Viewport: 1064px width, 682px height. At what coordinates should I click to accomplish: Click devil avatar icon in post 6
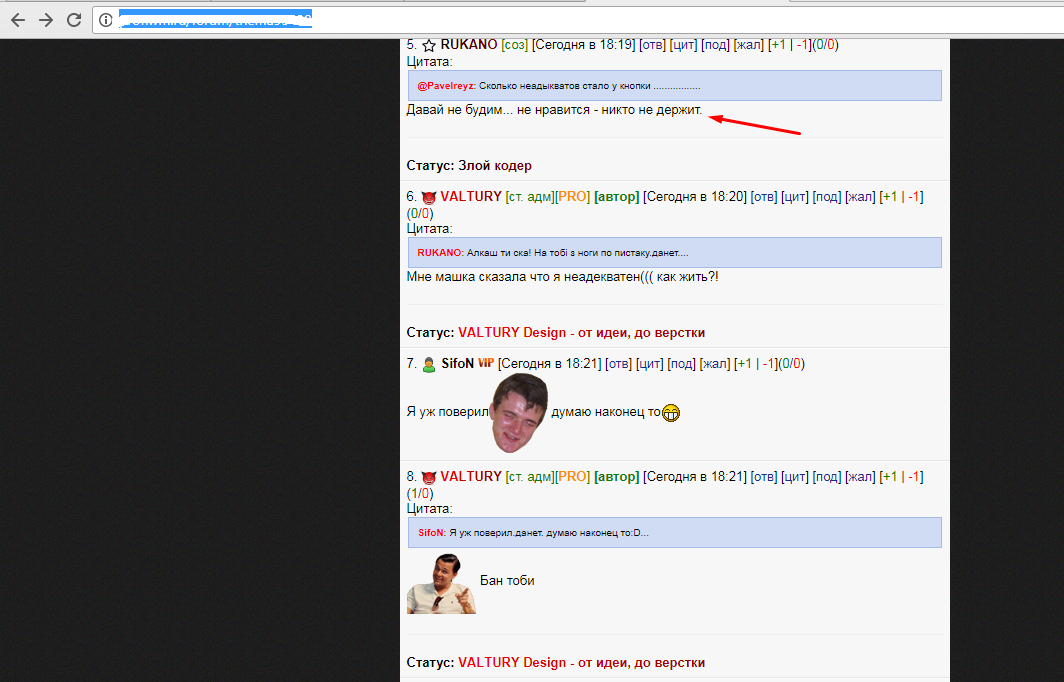(429, 197)
